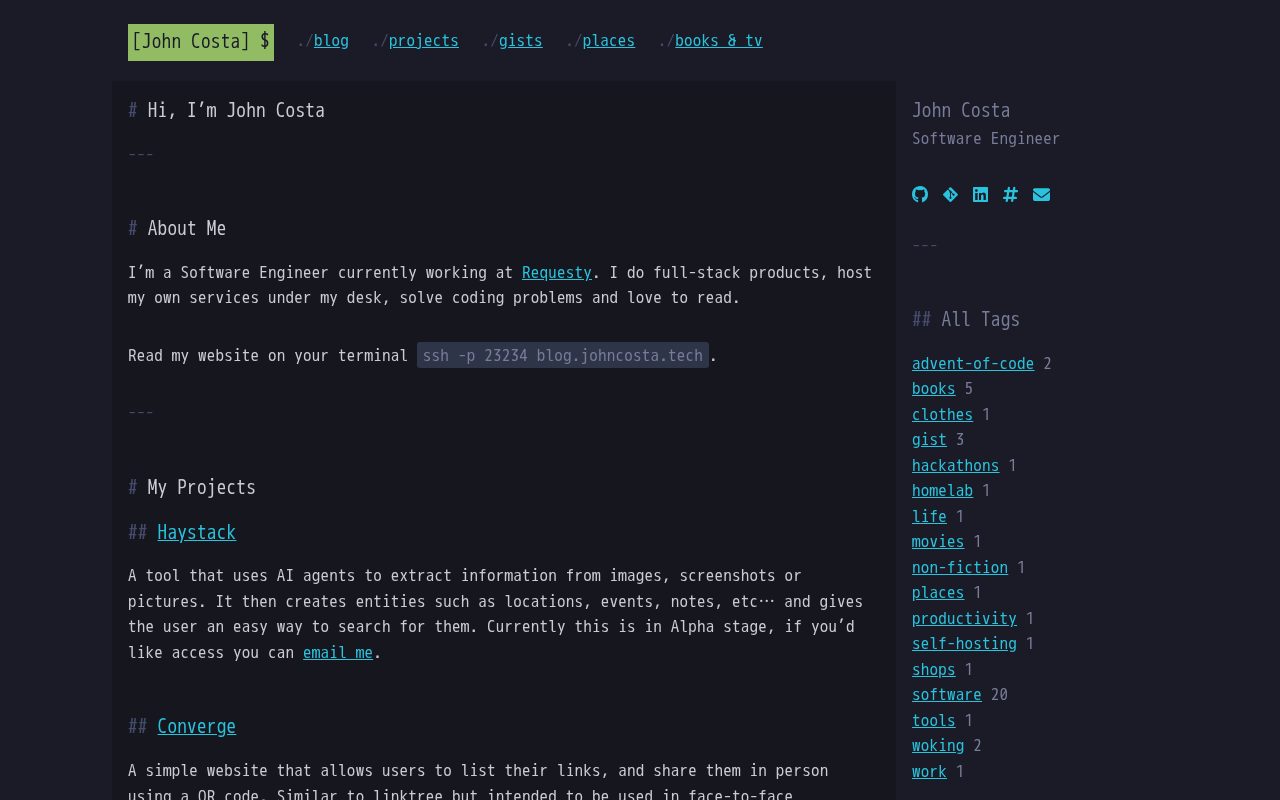Viewport: 1280px width, 800px height.
Task: Open the self-hosting tag
Action: coord(964,644)
